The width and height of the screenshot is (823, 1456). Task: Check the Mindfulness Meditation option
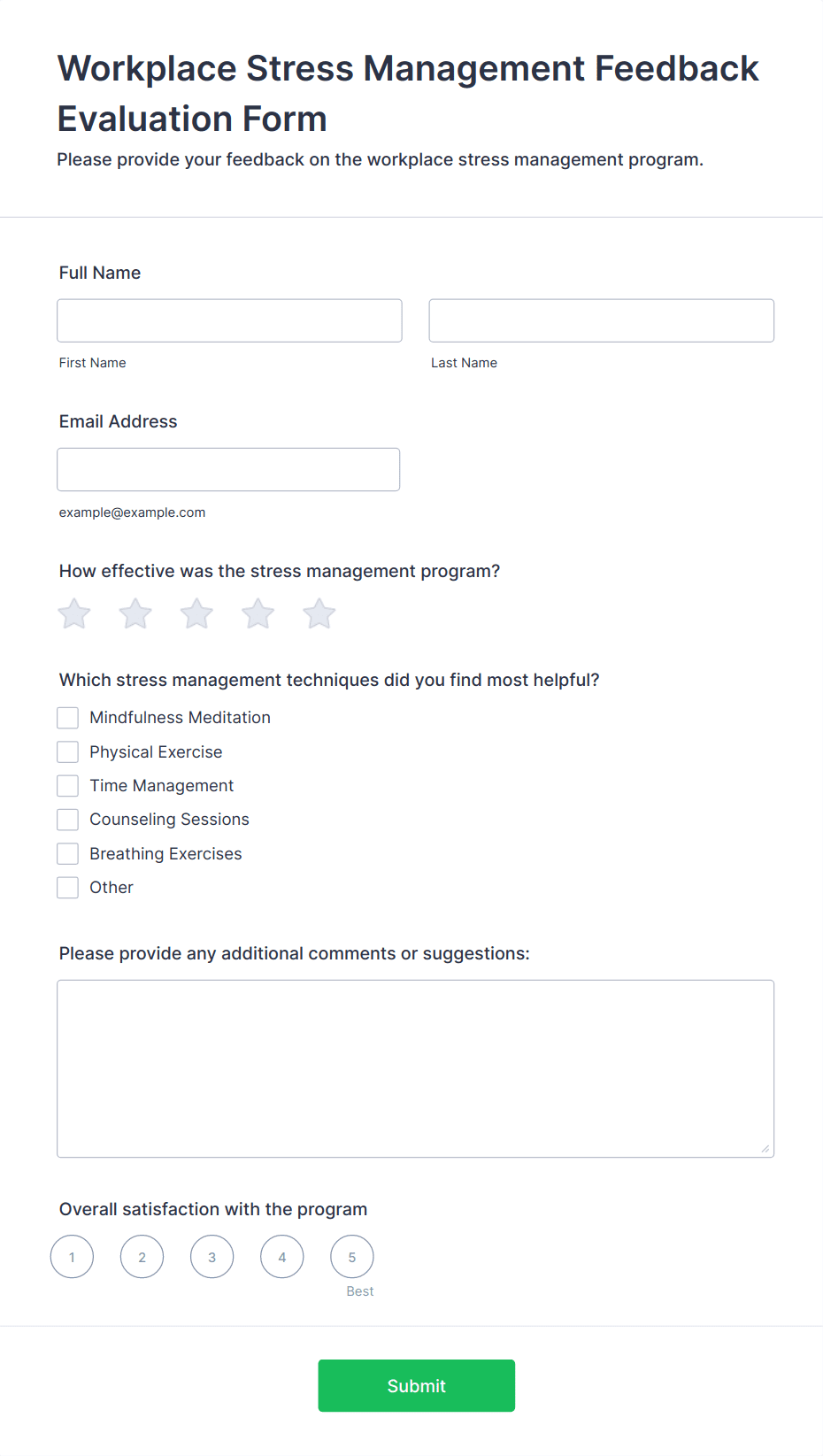coord(67,717)
